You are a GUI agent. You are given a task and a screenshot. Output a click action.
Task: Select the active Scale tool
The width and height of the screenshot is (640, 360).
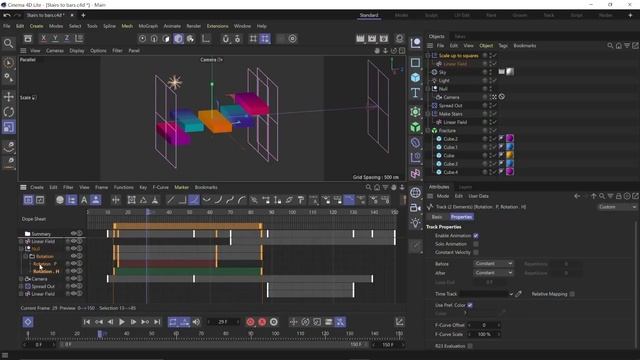pos(9,127)
